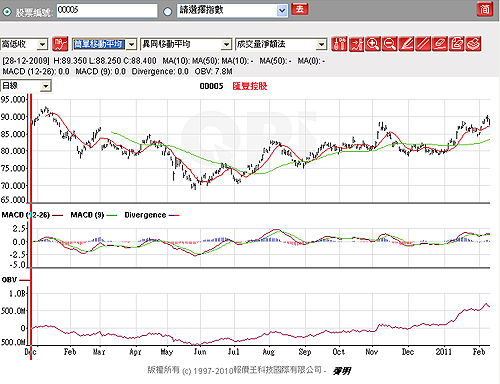Click the OBV panel label
Image resolution: width=500 pixels, height=384 pixels.
click(9, 280)
